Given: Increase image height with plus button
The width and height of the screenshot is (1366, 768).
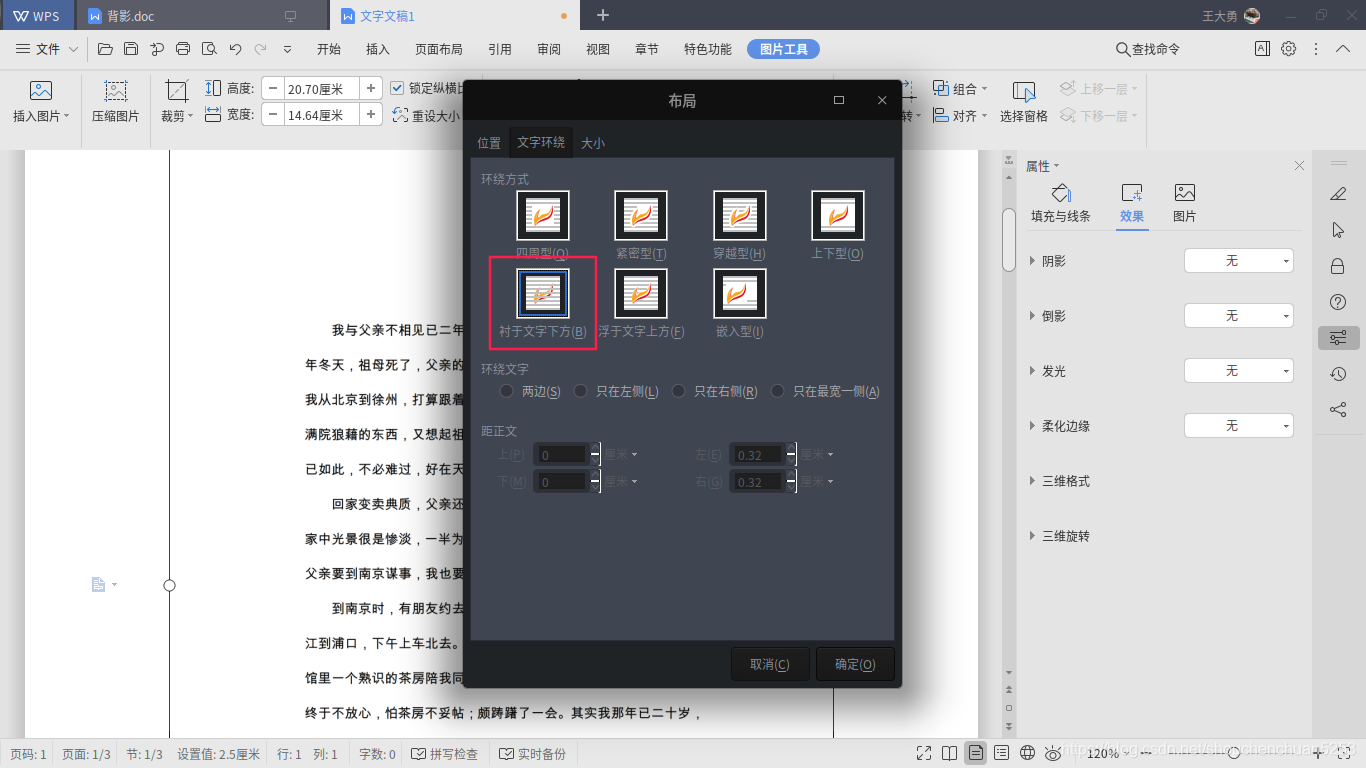Looking at the screenshot, I should pyautogui.click(x=371, y=88).
